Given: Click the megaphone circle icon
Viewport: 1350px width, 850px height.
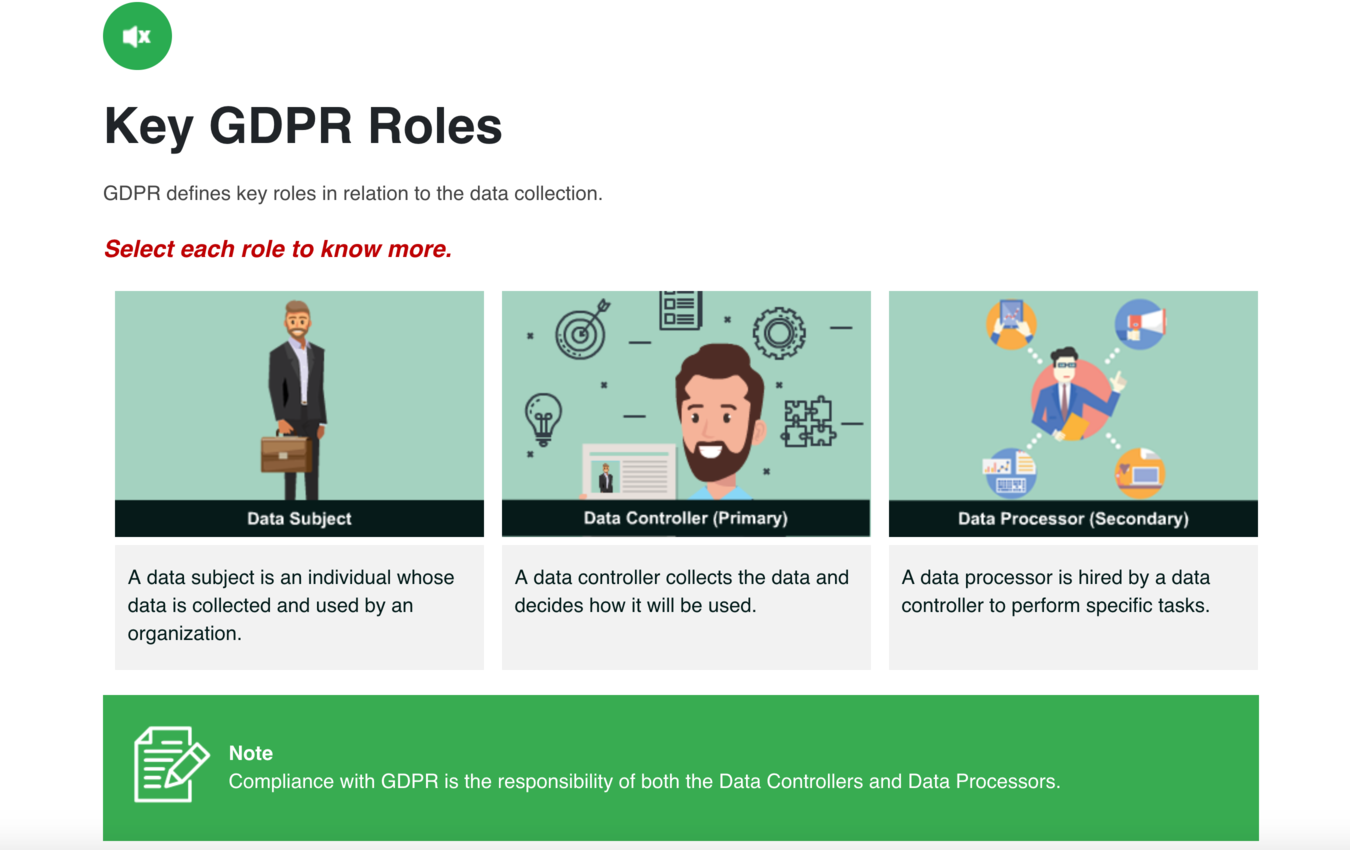Looking at the screenshot, I should (x=1139, y=324).
